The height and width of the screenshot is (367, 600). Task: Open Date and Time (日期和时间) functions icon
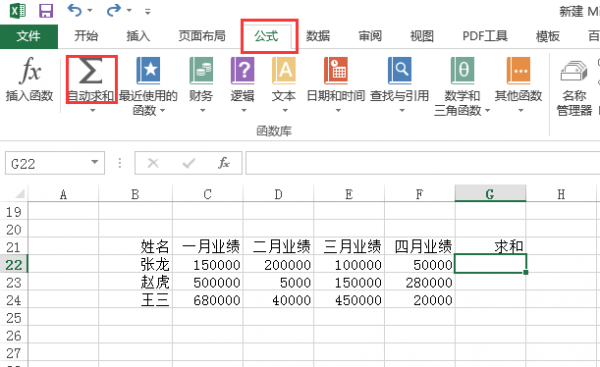coord(336,70)
